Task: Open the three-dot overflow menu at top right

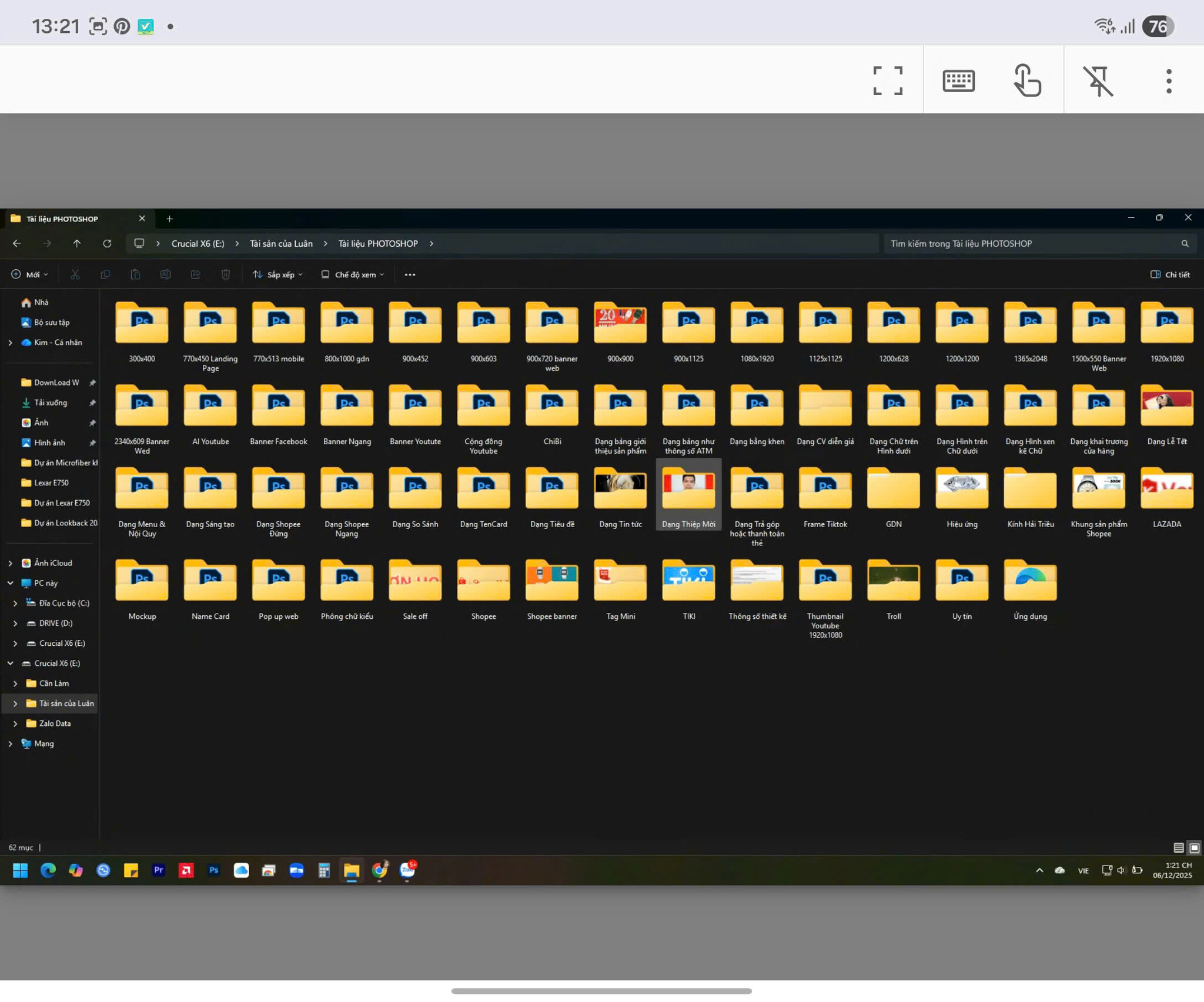Action: tap(1169, 81)
